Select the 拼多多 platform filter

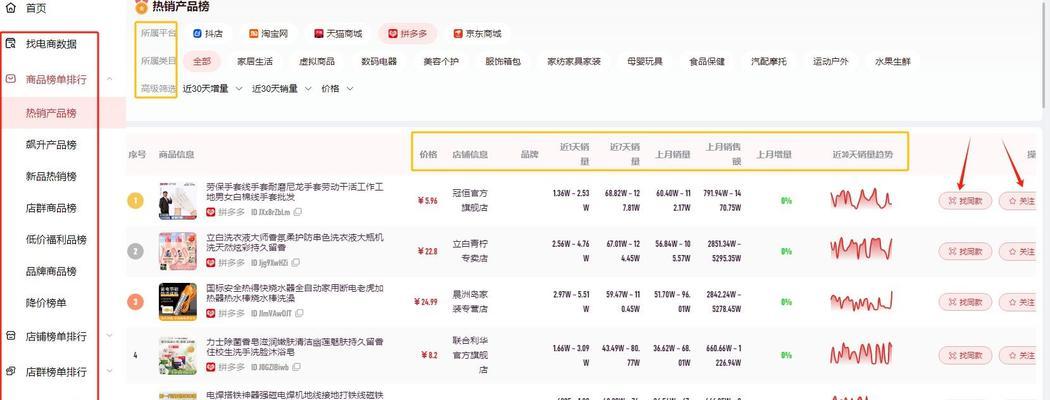[x=408, y=34]
